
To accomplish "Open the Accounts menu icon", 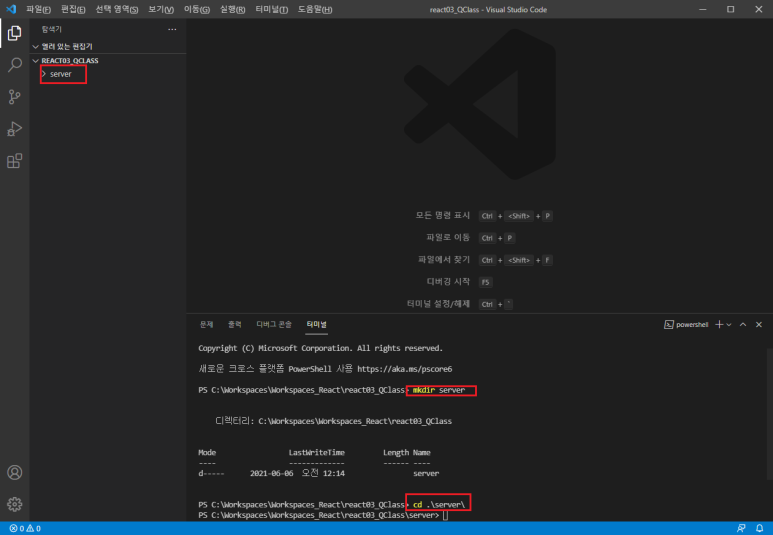I will [x=14, y=472].
